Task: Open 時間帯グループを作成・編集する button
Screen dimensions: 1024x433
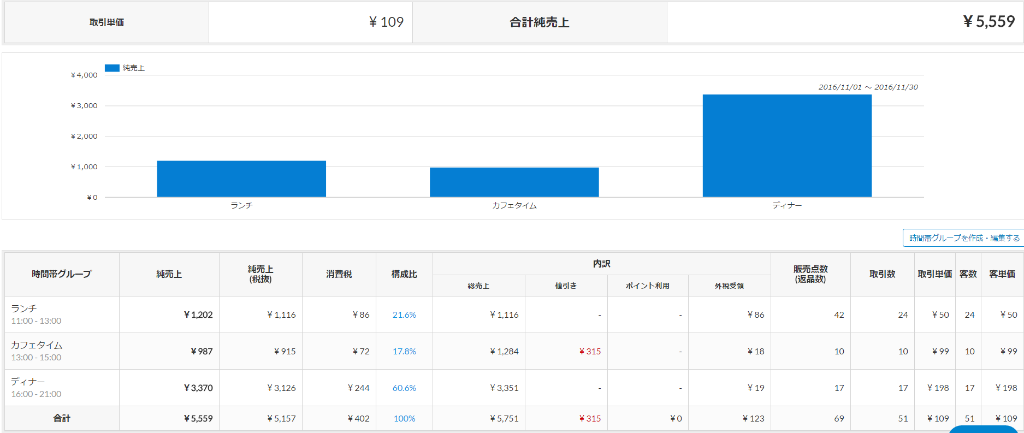Action: point(963,238)
